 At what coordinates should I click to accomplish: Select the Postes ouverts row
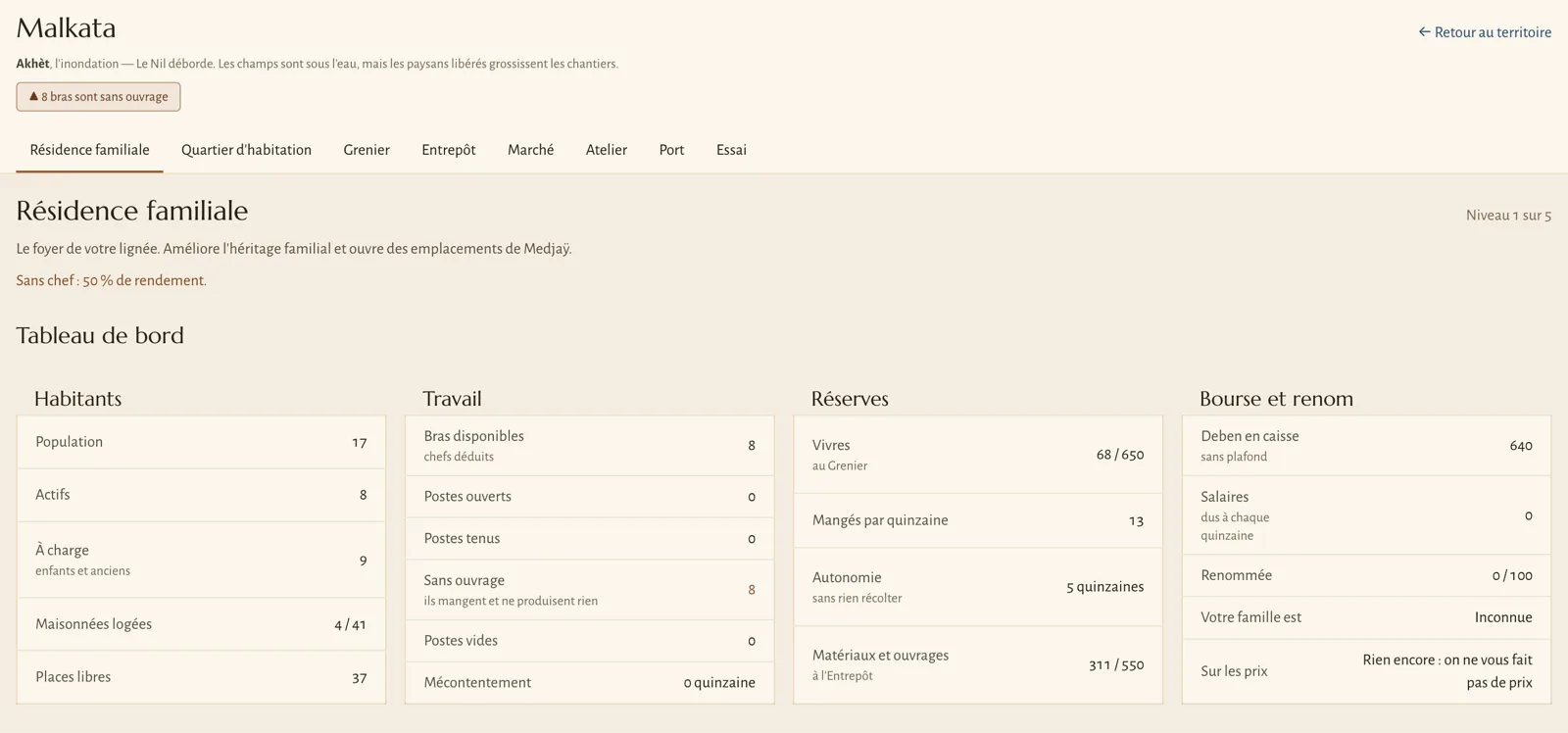589,497
